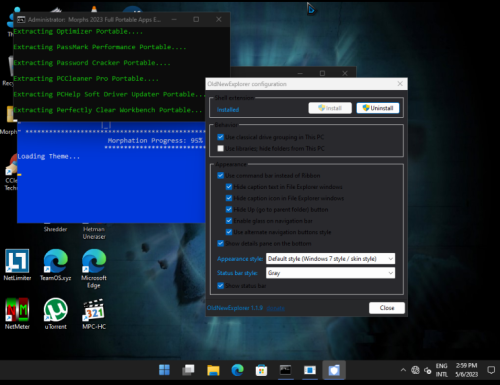Open the notification center icon
The height and width of the screenshot is (385, 500).
[x=491, y=370]
